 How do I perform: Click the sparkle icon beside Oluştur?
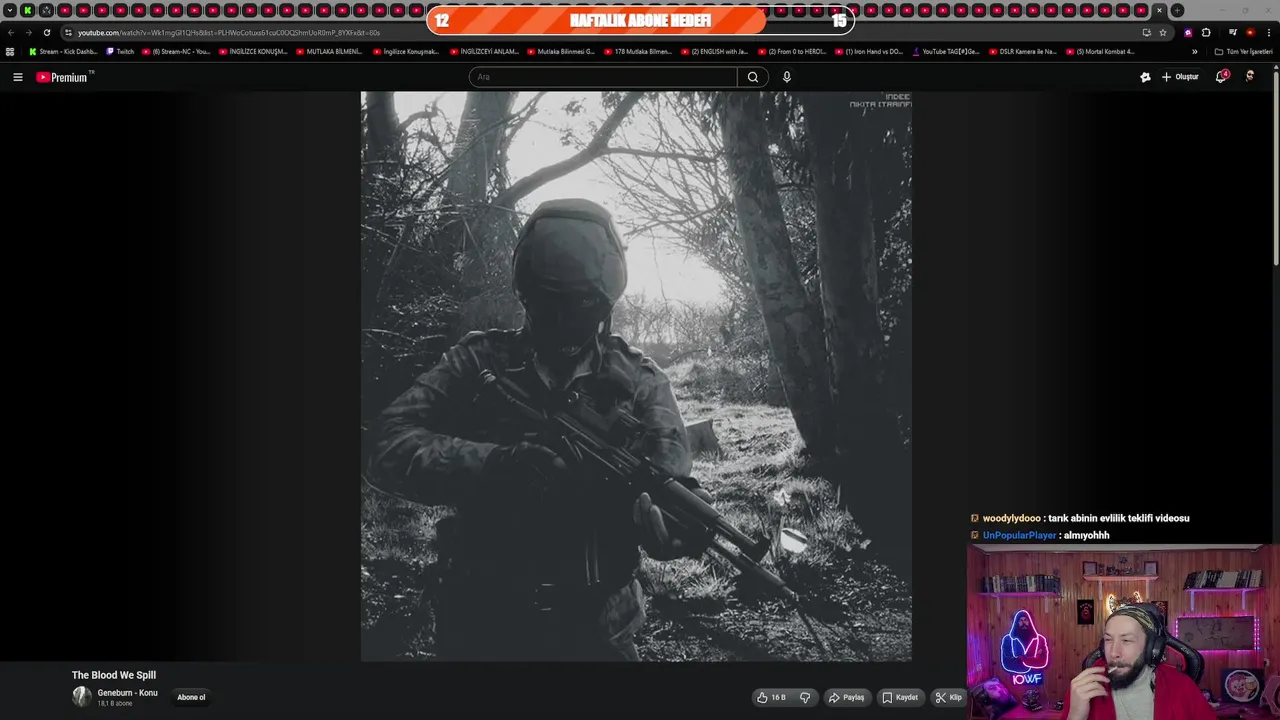point(1145,77)
